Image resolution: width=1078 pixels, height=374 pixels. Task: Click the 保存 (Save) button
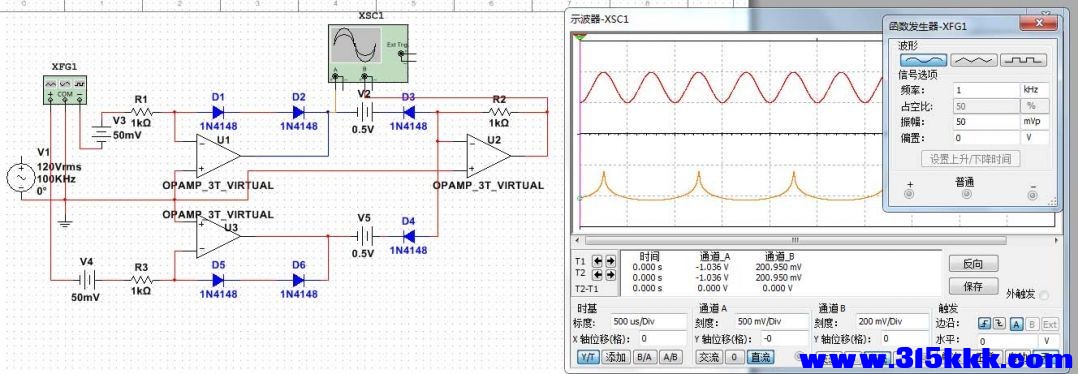973,286
